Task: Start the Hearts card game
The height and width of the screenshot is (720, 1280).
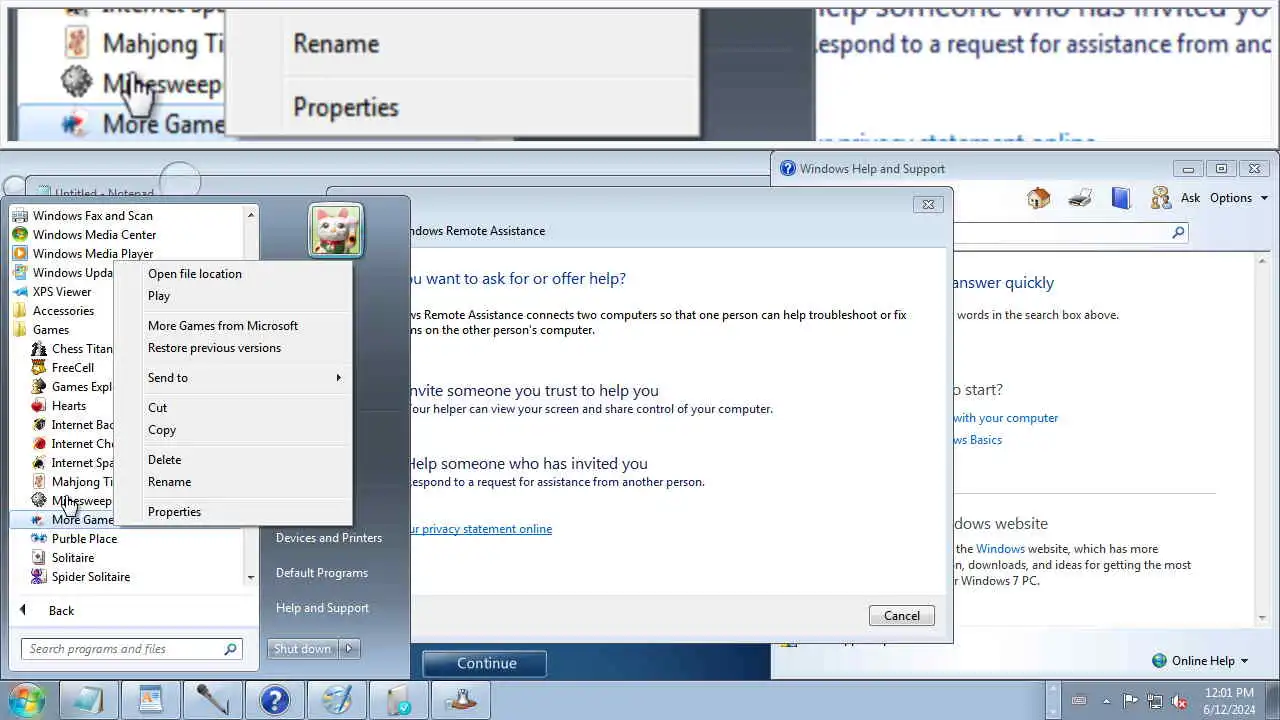Action: click(68, 405)
